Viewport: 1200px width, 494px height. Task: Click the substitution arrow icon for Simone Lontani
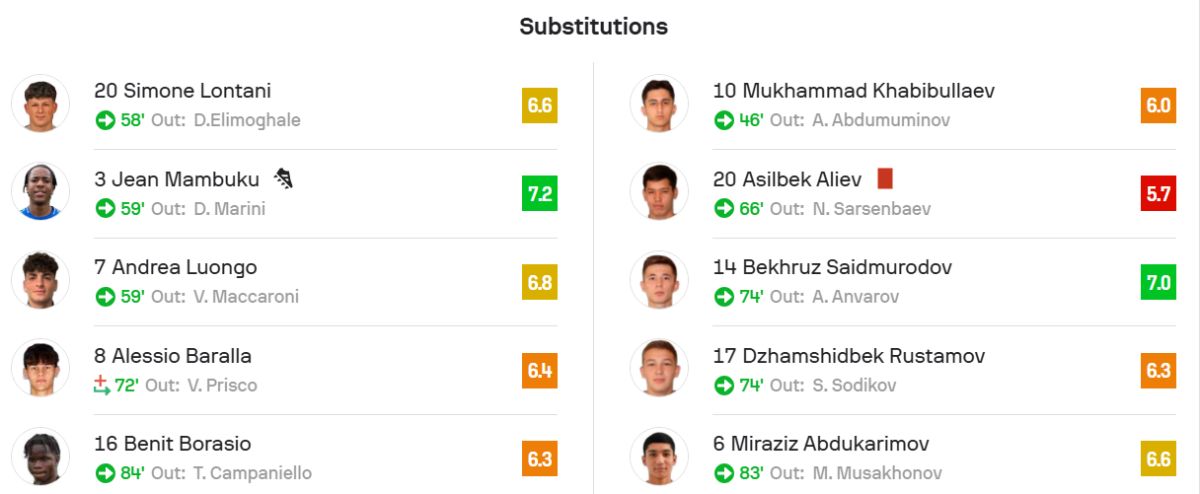click(x=105, y=120)
